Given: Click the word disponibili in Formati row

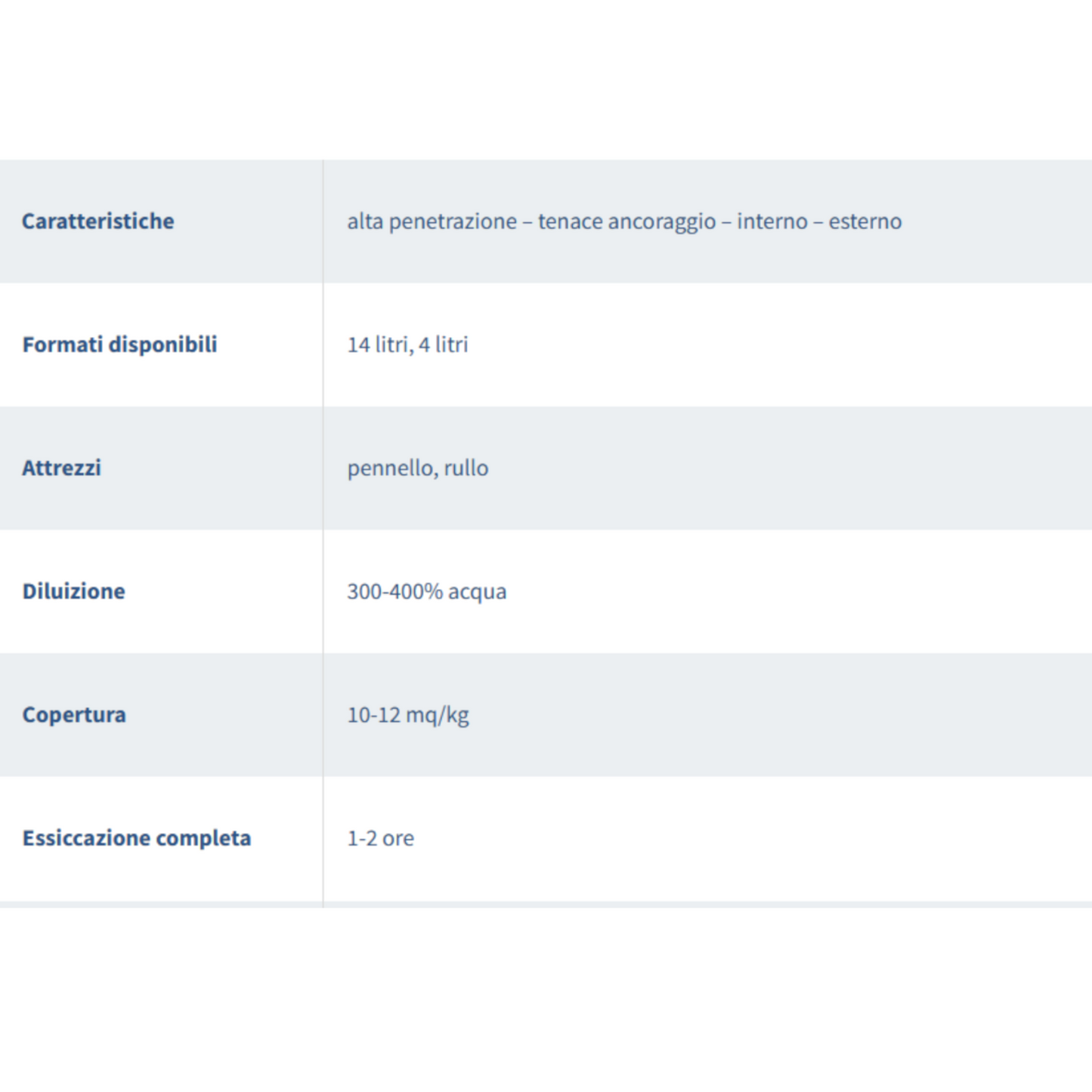Looking at the screenshot, I should [x=163, y=345].
